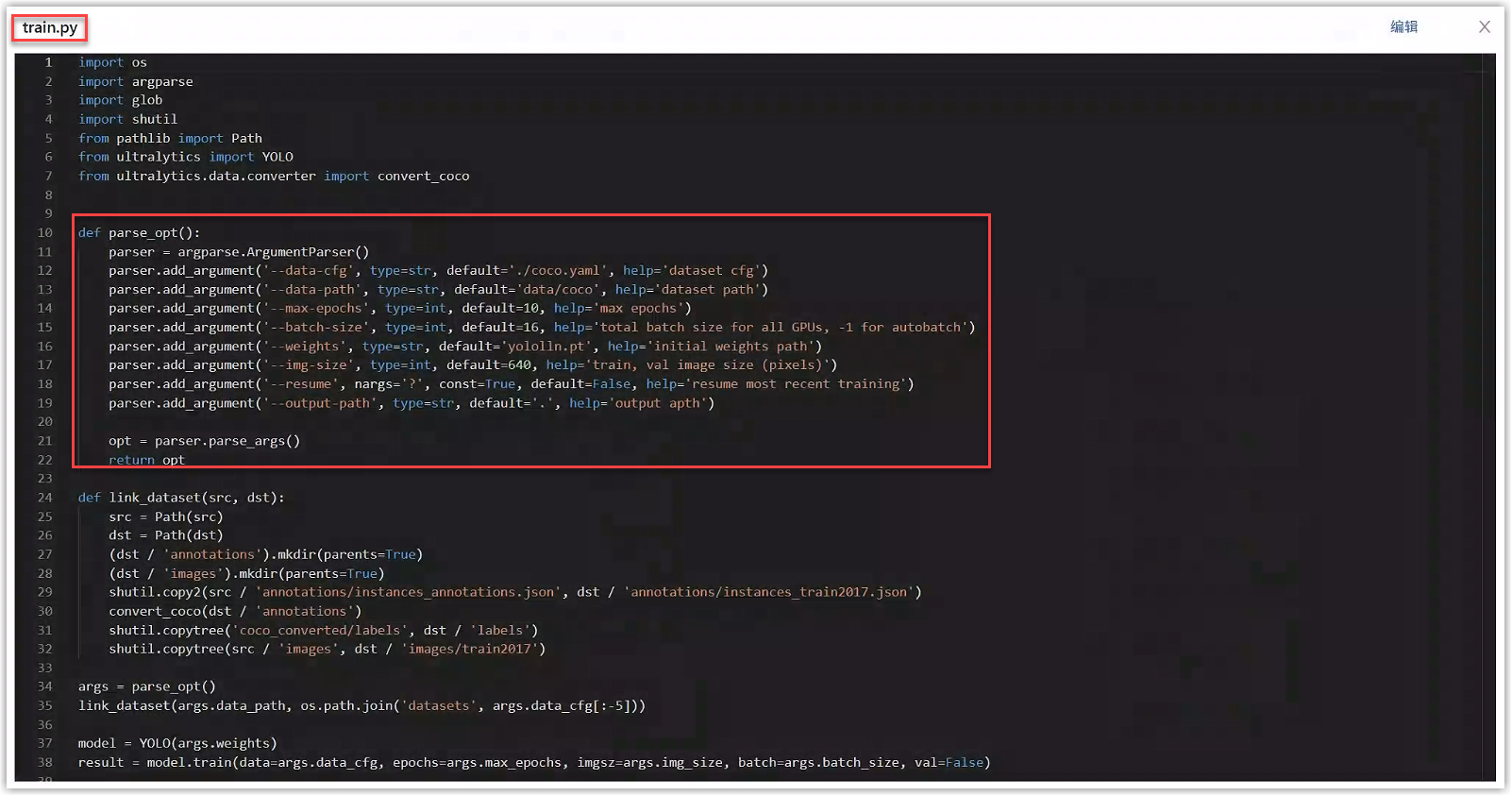Screen dimensions: 1512x796
Task: Click the '--max-epochs' argument line
Action: [400, 308]
